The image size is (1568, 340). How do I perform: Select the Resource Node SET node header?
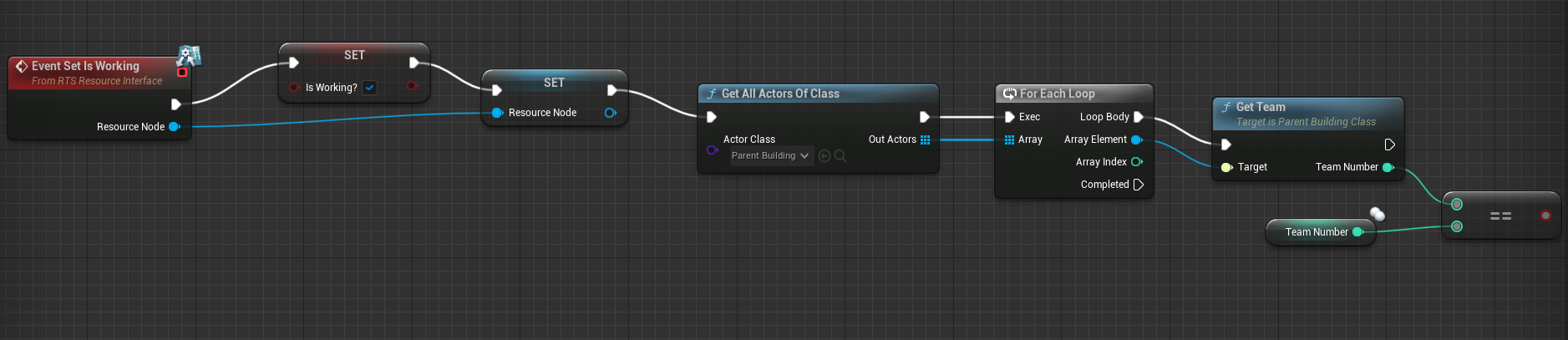click(554, 82)
